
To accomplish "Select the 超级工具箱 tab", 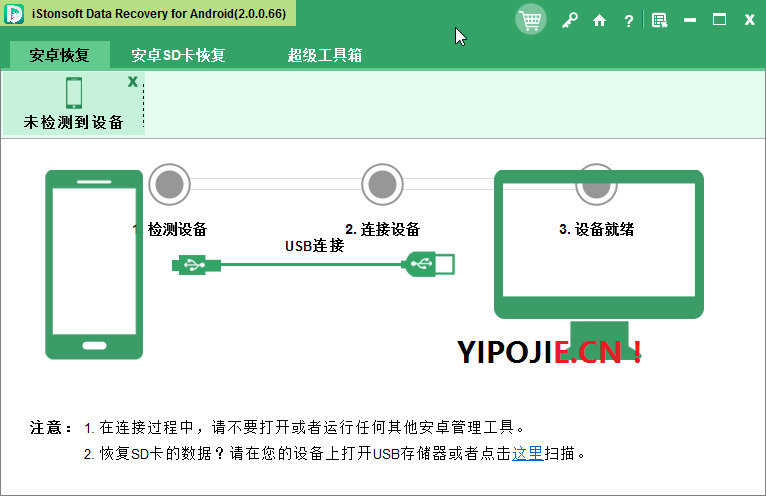I will pyautogui.click(x=324, y=55).
